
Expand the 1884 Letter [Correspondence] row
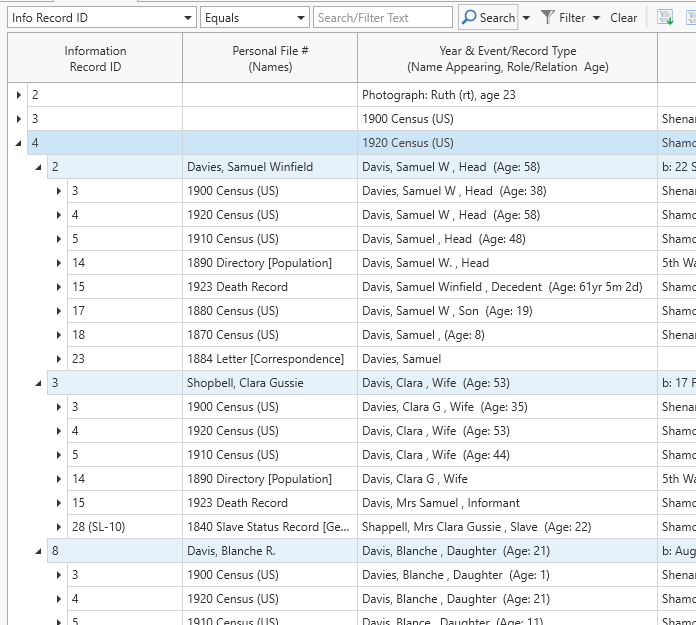(59, 359)
